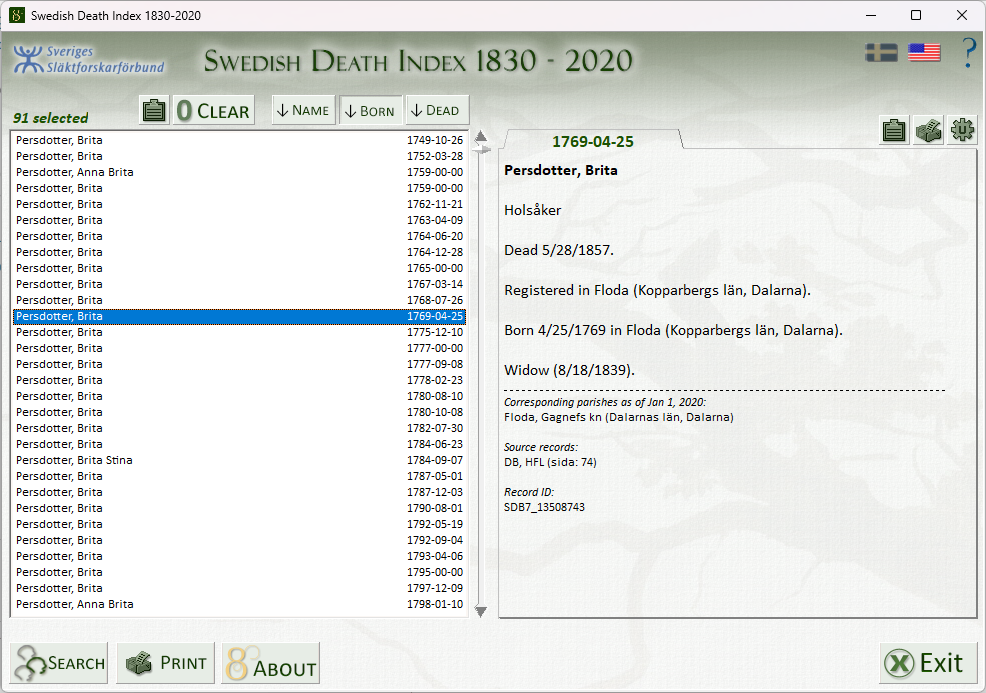Viewport: 986px width, 693px height.
Task: Select Persdotter, Brita born 1775-12-10
Action: click(240, 332)
